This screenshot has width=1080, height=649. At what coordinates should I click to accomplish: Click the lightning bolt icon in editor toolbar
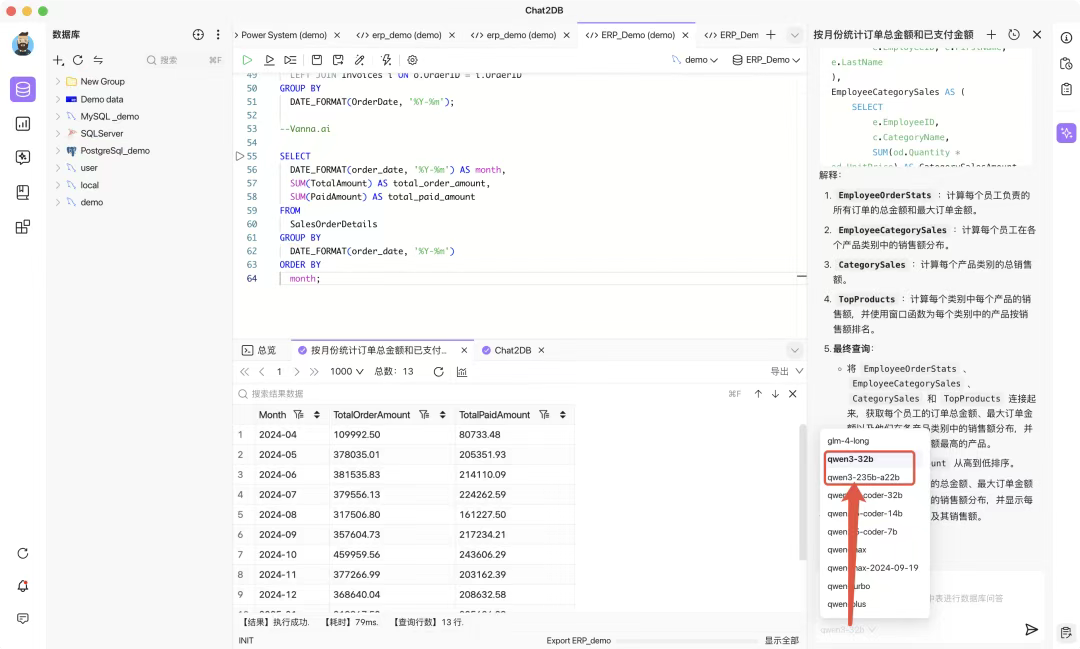click(386, 60)
